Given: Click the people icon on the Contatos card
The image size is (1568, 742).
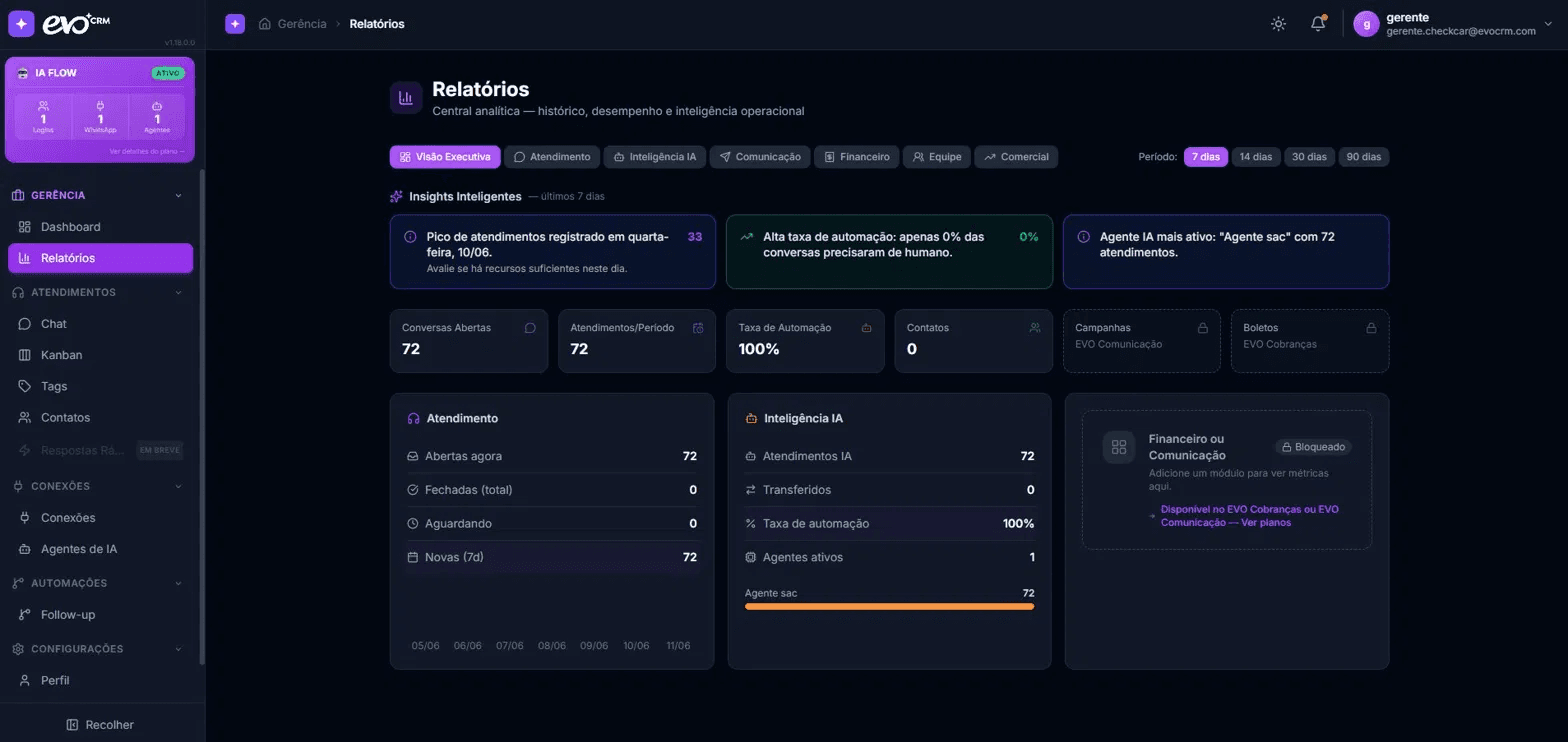Looking at the screenshot, I should 1035,328.
